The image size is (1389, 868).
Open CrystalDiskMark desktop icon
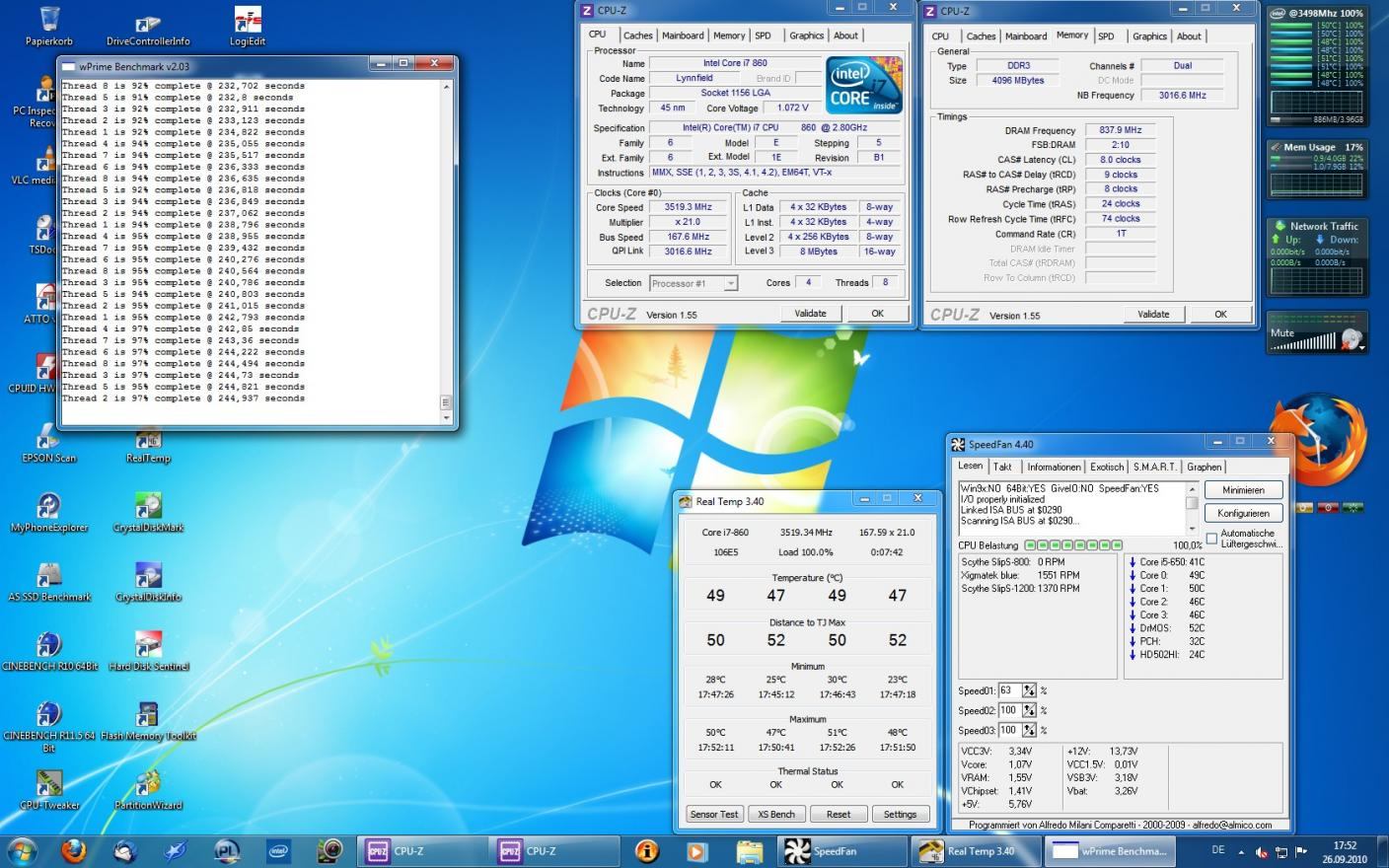(x=148, y=513)
